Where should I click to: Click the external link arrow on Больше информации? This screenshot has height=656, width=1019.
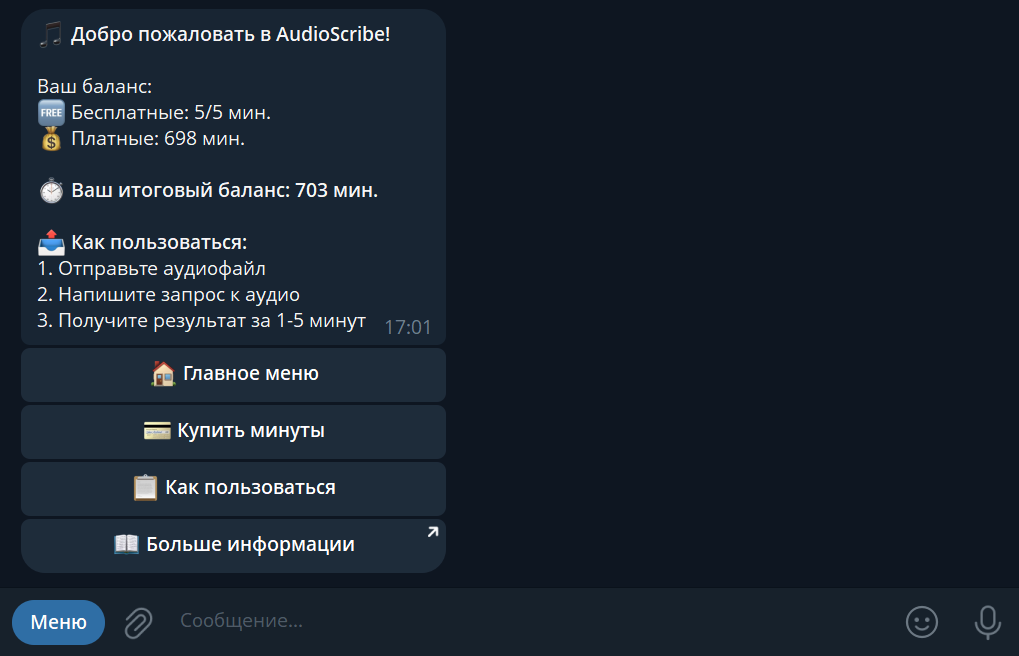(432, 532)
